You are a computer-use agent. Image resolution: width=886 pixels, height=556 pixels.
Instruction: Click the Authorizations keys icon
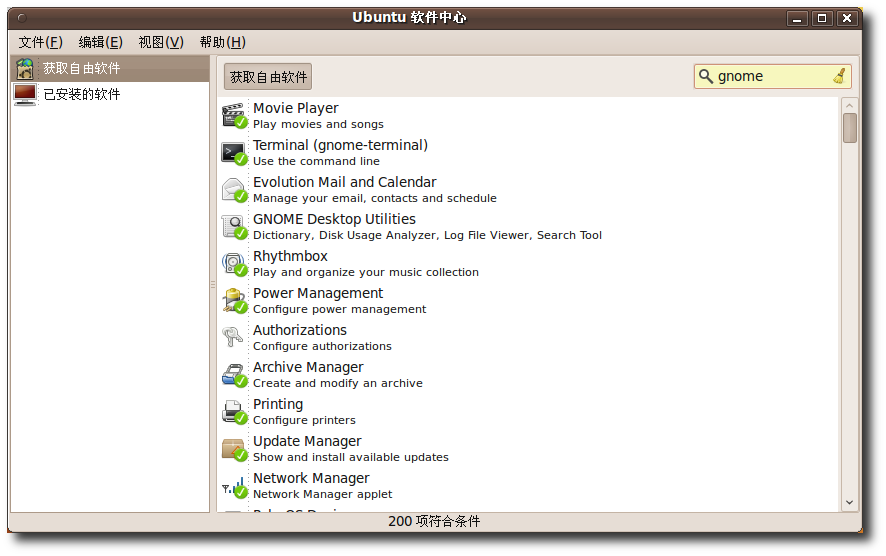click(232, 337)
